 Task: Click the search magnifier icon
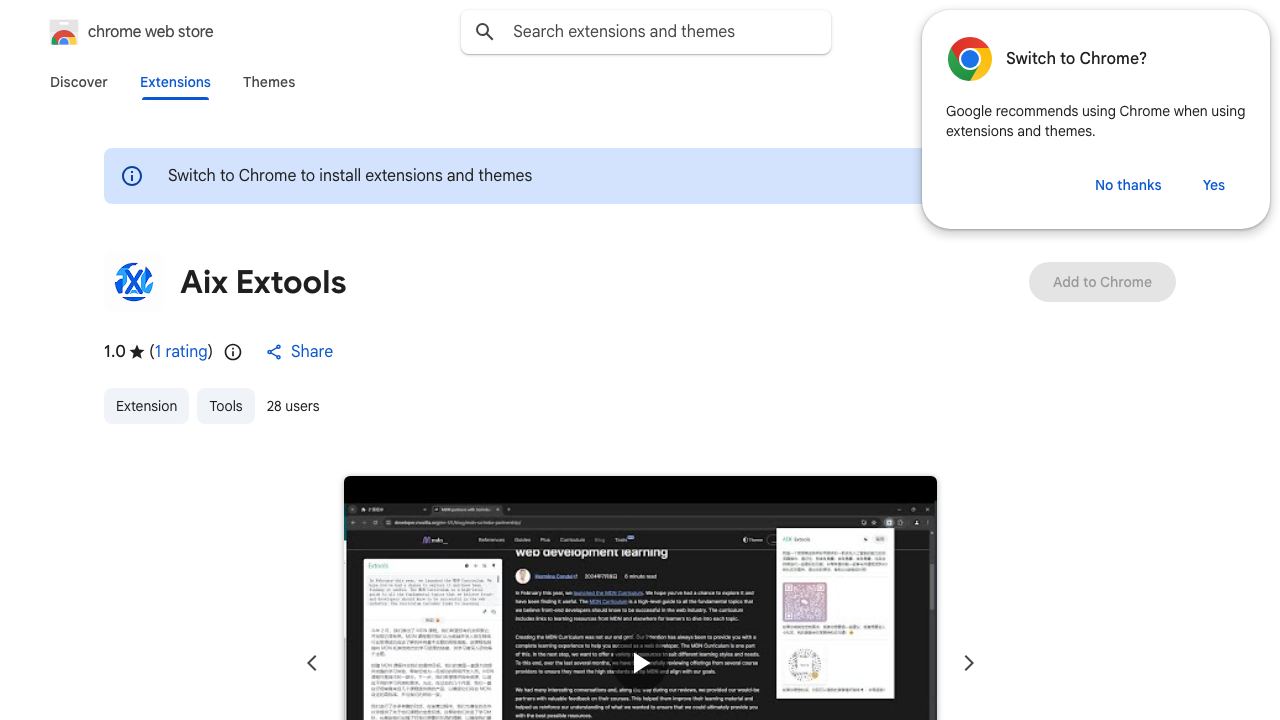[x=485, y=32]
